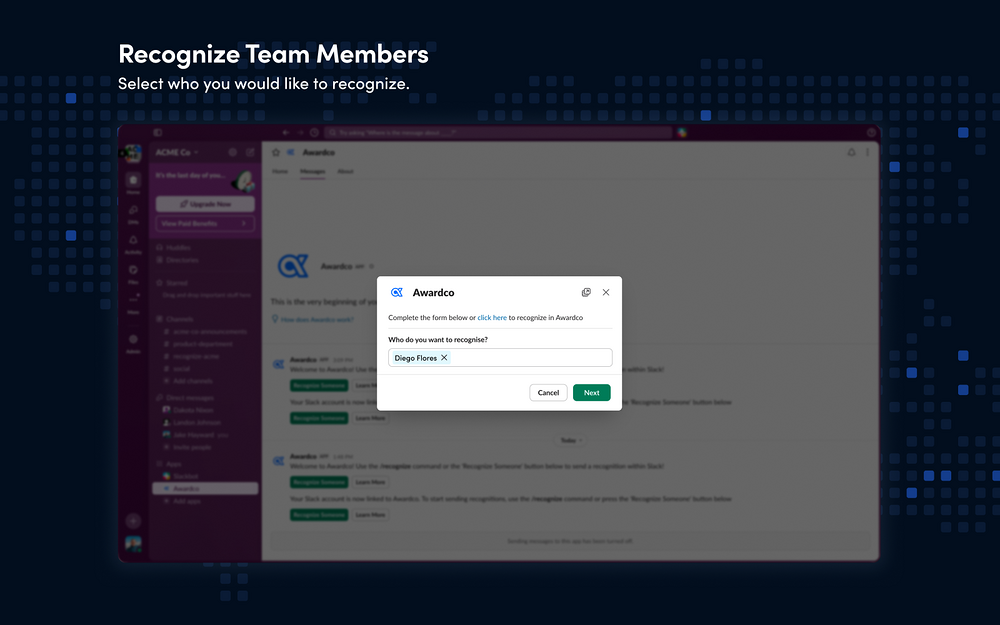The width and height of the screenshot is (1000, 625).
Task: Select Awardco in Apps list
Action: 205,489
